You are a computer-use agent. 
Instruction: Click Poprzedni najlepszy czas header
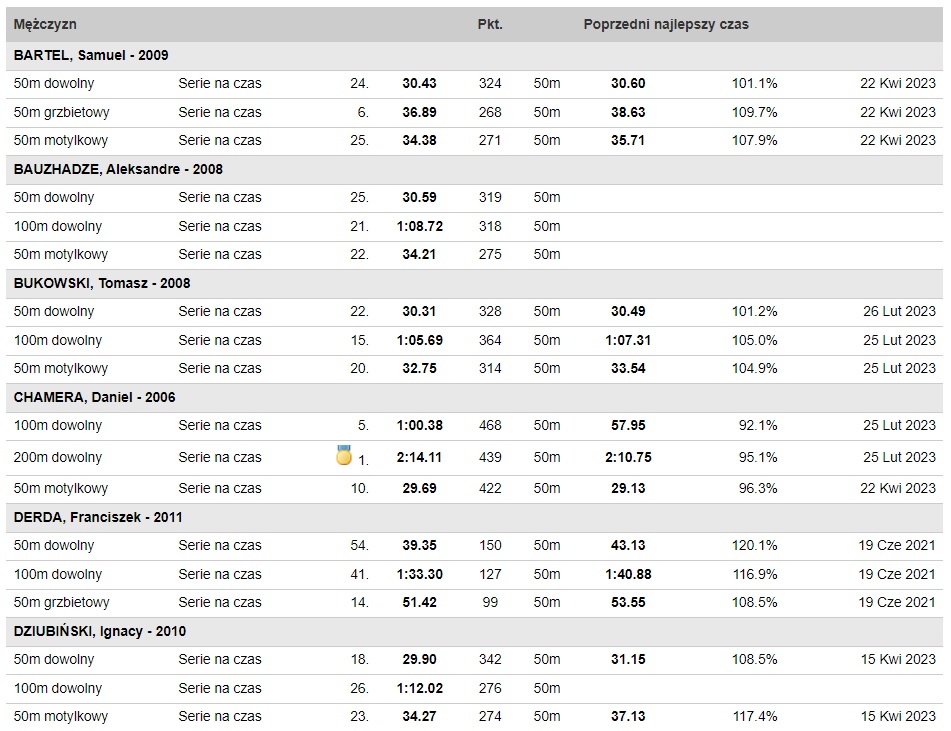click(x=666, y=24)
